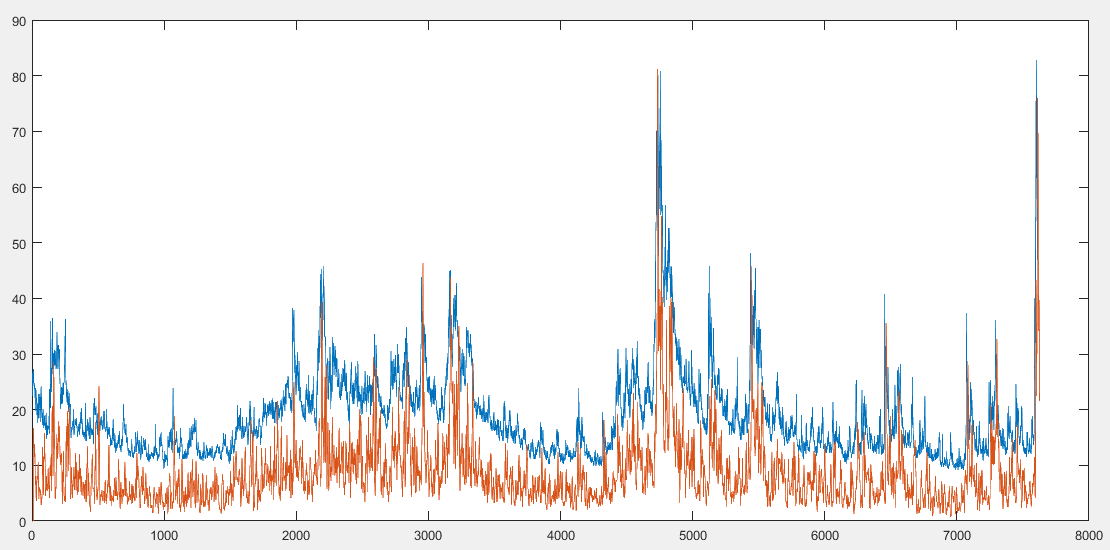Image resolution: width=1110 pixels, height=550 pixels.
Task: Click the x-axis tick label 8000
Action: [x=1087, y=536]
